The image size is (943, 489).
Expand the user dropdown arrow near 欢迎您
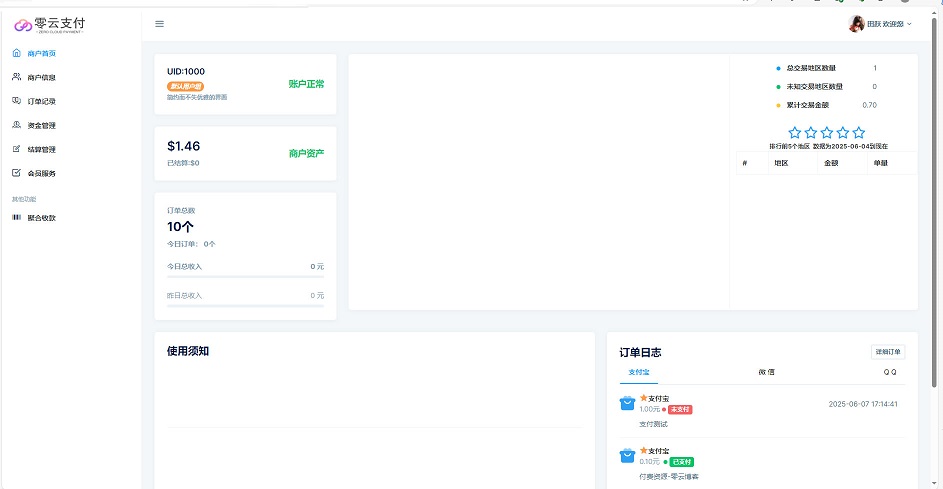point(909,23)
